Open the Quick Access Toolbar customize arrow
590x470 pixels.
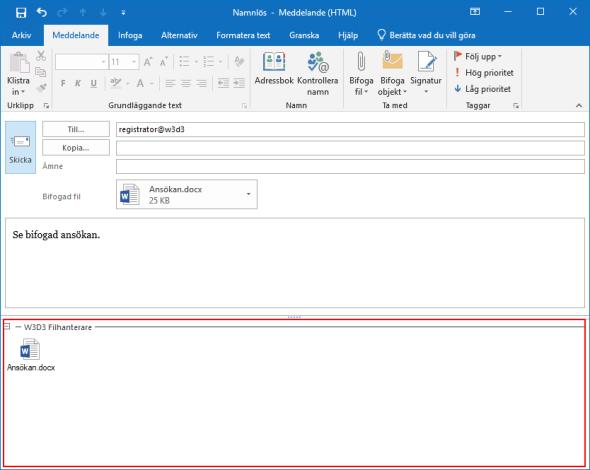pos(123,13)
